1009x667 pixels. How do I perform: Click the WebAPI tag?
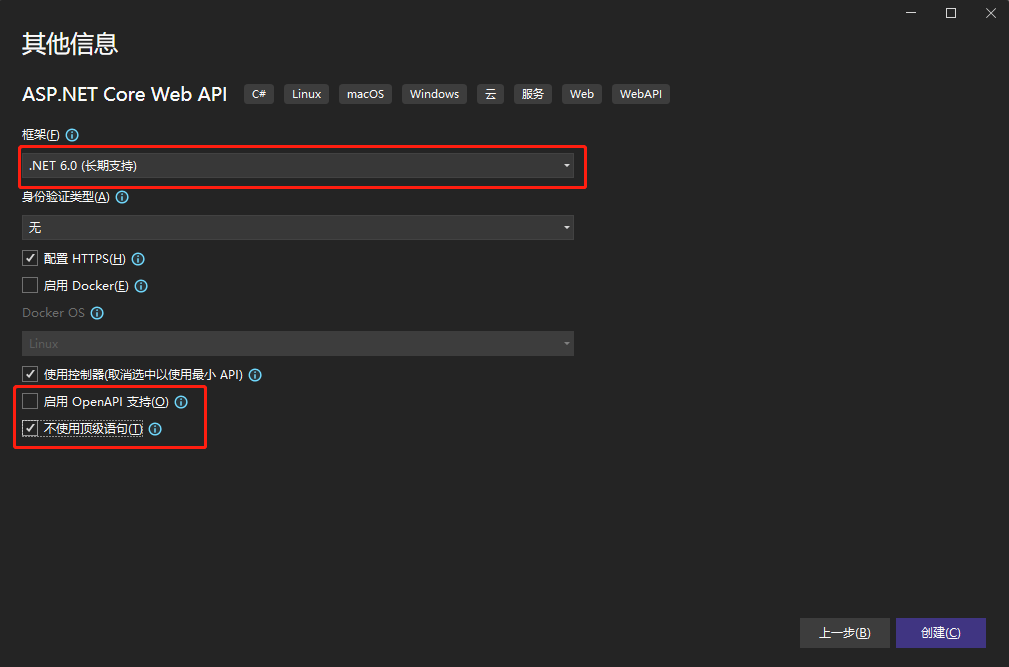coord(641,94)
